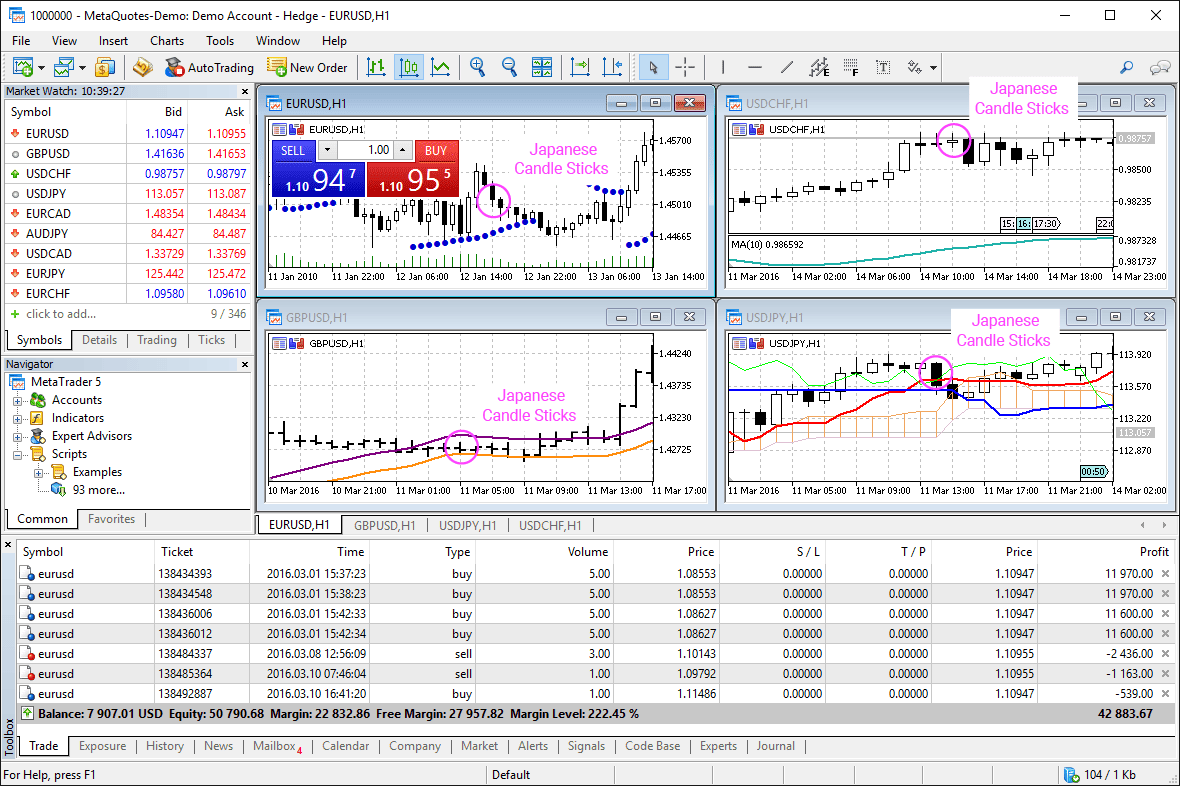Select the trendline drawing tool
Image resolution: width=1180 pixels, height=786 pixels.
coord(787,68)
